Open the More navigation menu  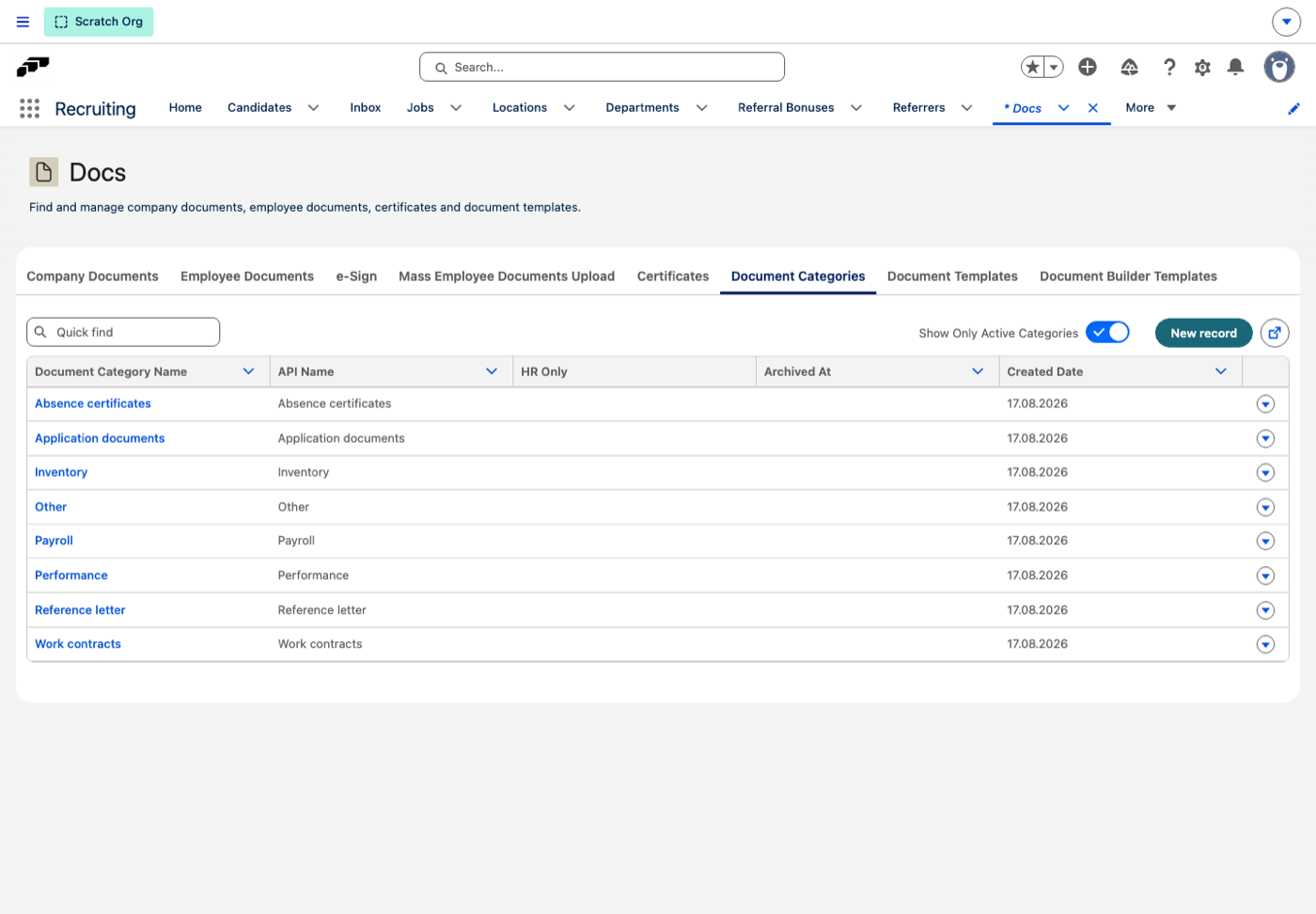pyautogui.click(x=1151, y=108)
